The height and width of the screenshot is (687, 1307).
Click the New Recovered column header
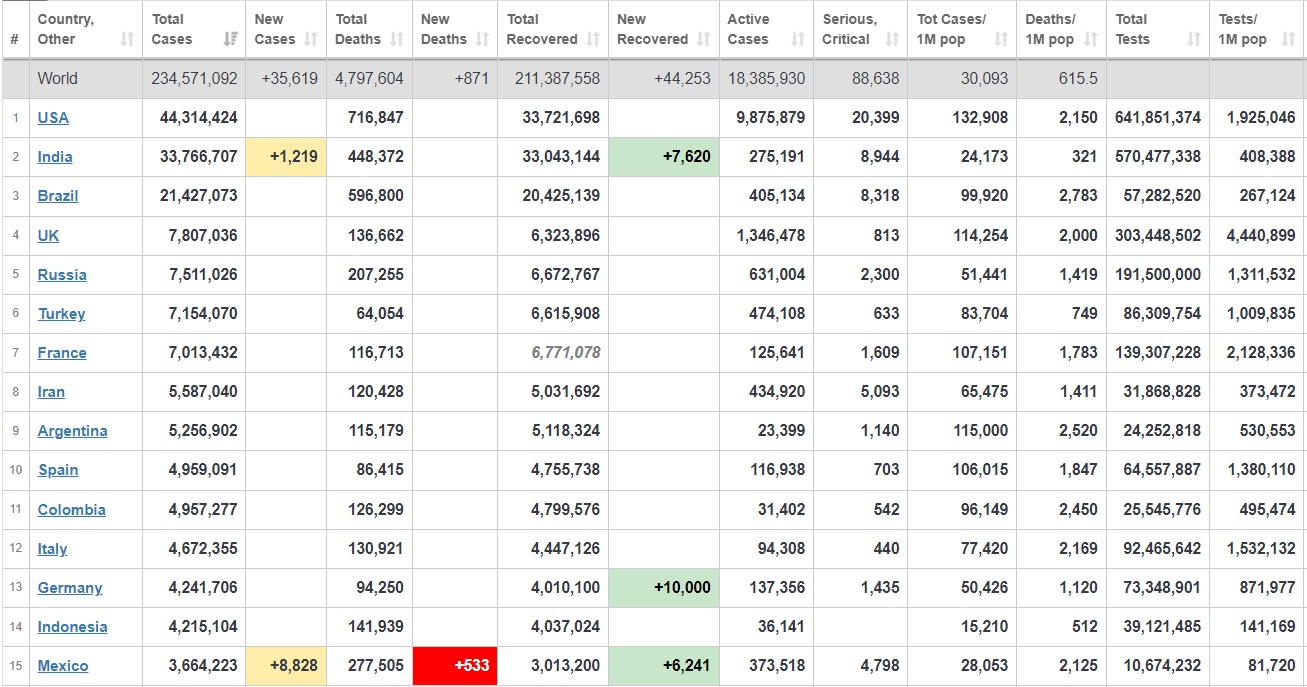pos(652,29)
